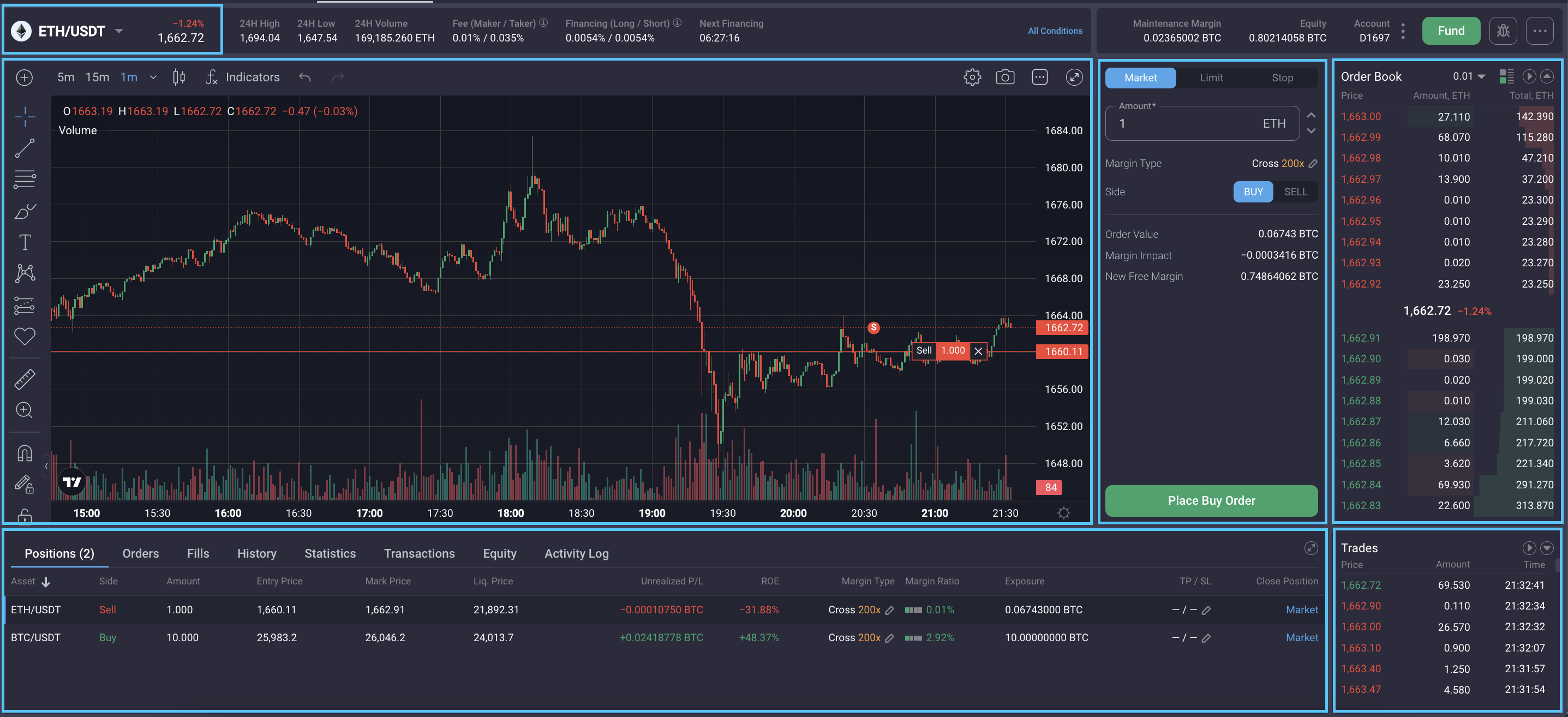Screen dimensions: 1568x717
Task: Click the ruler measure tool
Action: [x=25, y=379]
